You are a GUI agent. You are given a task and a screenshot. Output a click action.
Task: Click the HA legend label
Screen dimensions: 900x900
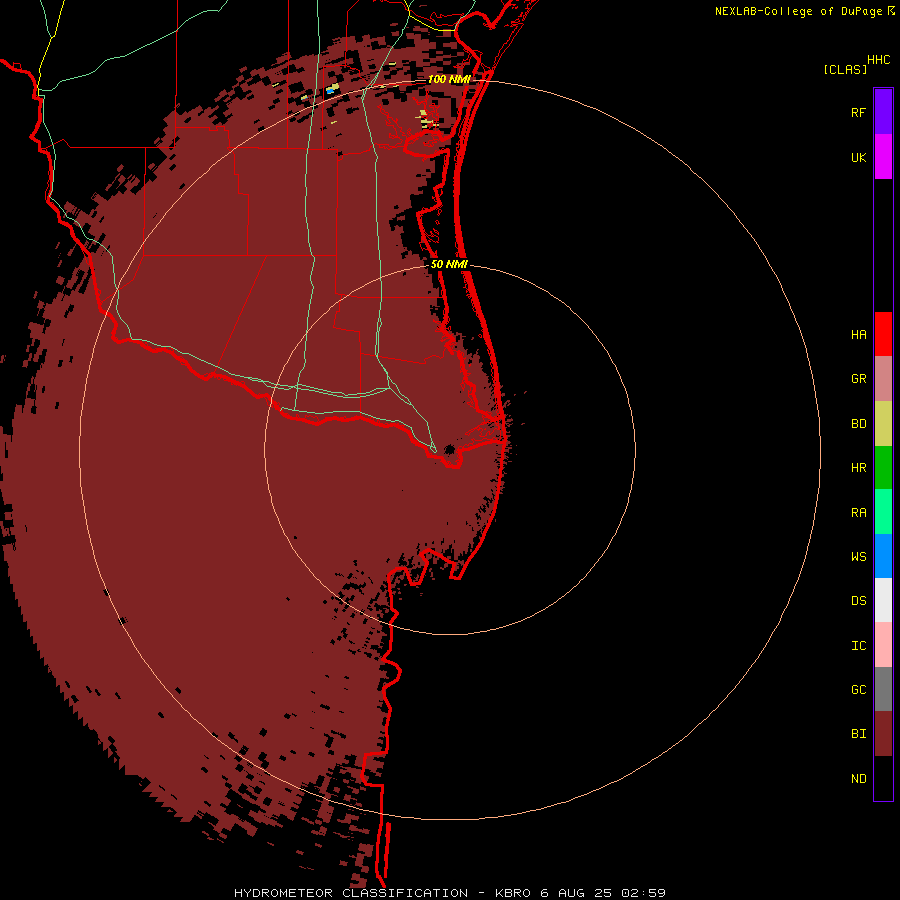(858, 334)
